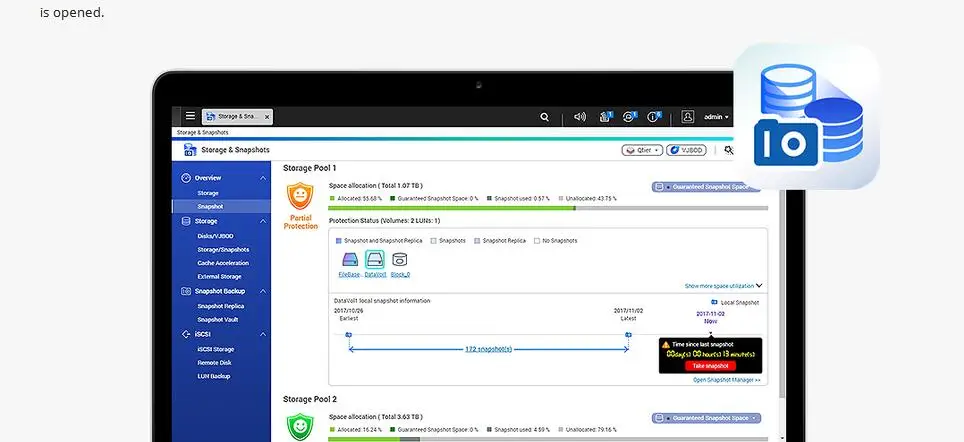The image size is (964, 442).
Task: Select the DataVol1 volume icon
Action: [375, 259]
